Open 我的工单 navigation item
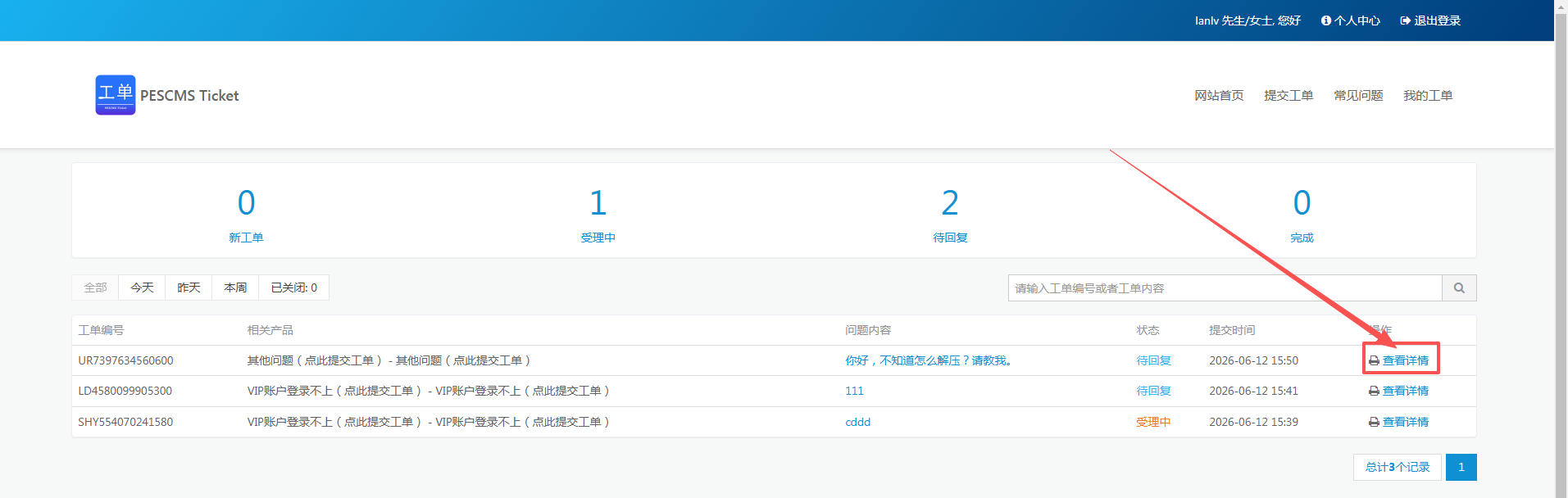The height and width of the screenshot is (498, 1568). [x=1428, y=95]
